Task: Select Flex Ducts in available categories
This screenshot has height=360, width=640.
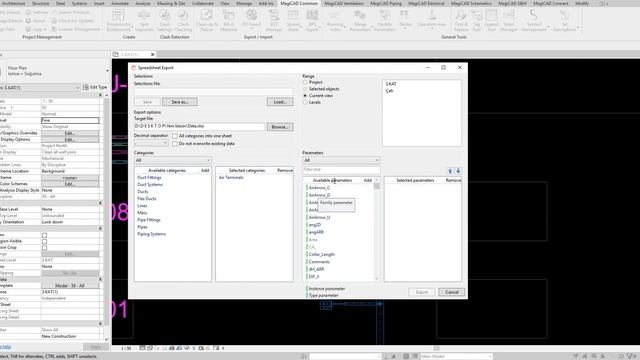Action: click(147, 199)
